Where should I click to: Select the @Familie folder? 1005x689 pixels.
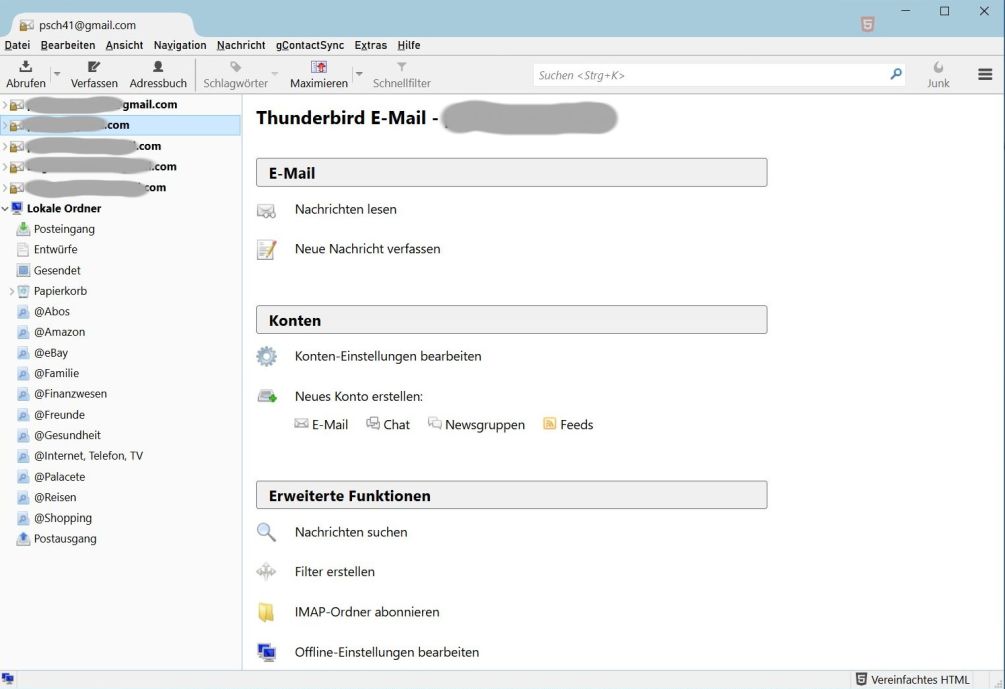(x=56, y=373)
